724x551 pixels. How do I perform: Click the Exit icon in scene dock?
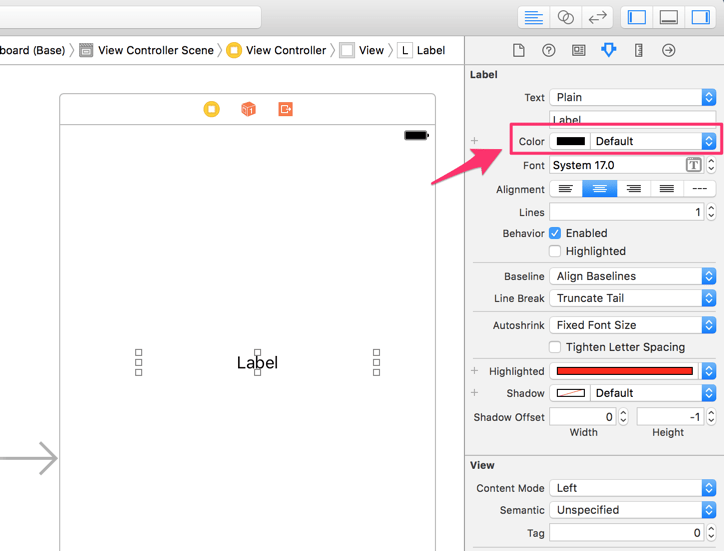coord(285,109)
